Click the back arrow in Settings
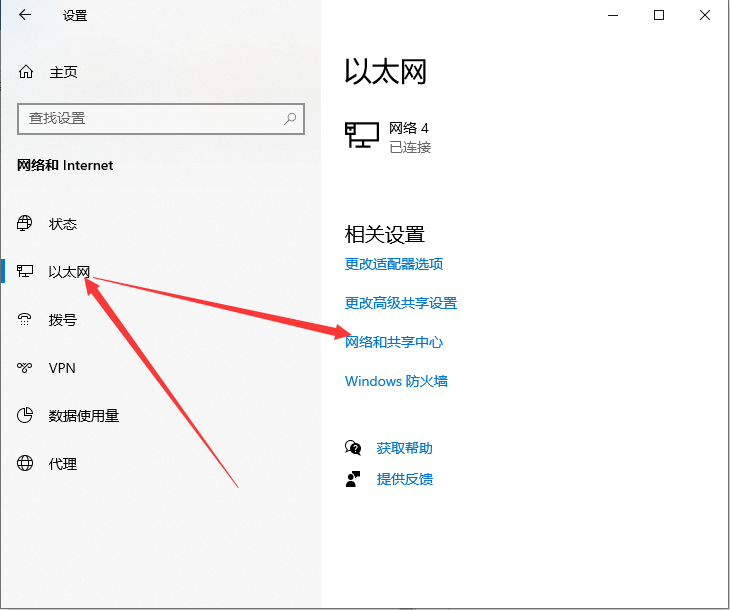Screen dimensions: 730x610 [26, 15]
